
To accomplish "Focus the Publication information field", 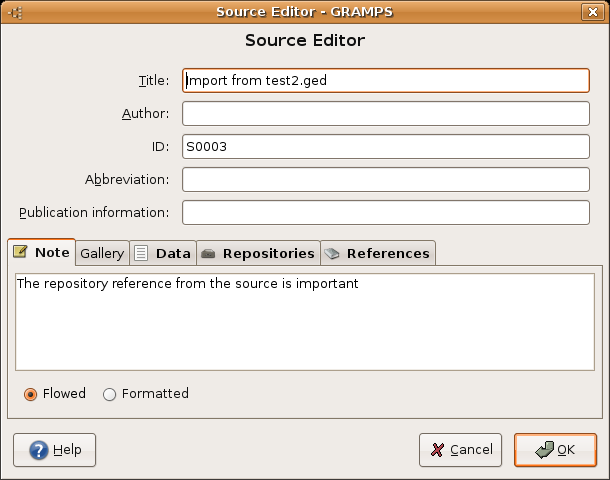I will point(386,213).
